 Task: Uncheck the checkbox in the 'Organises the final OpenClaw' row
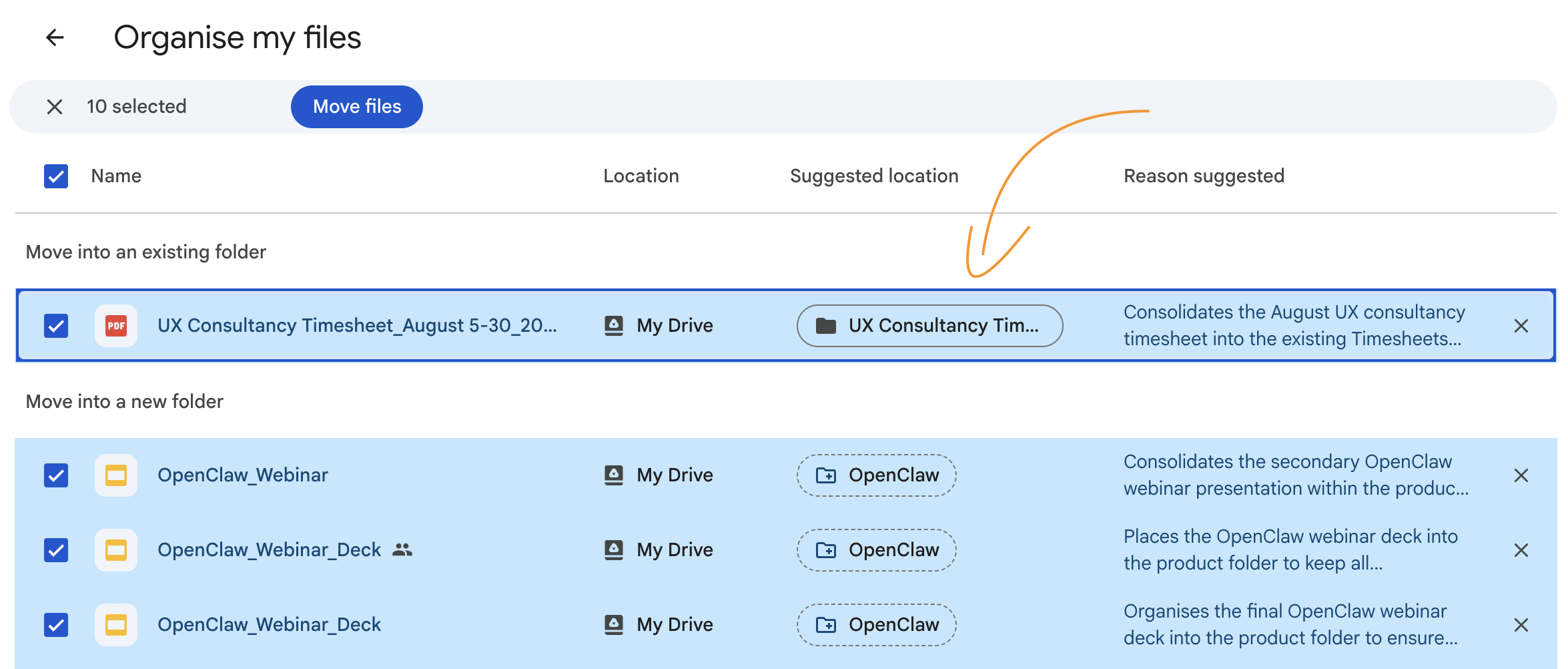(56, 625)
